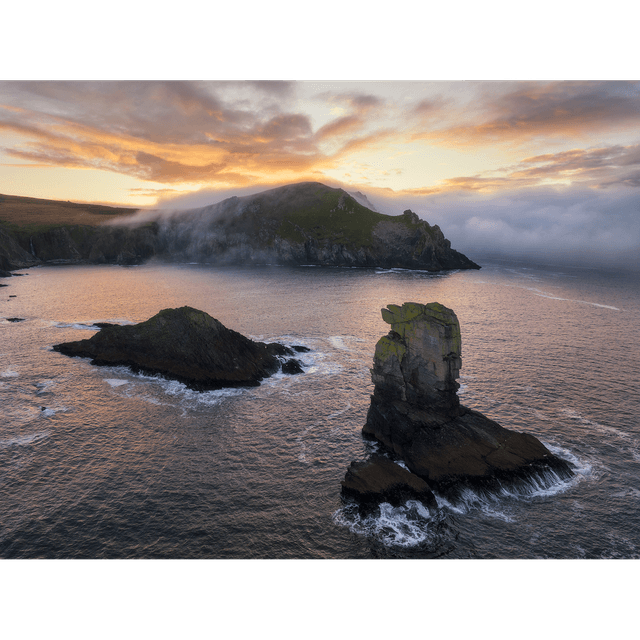
Task: Click the fog-covered headland hill peak
Action: point(305,193)
